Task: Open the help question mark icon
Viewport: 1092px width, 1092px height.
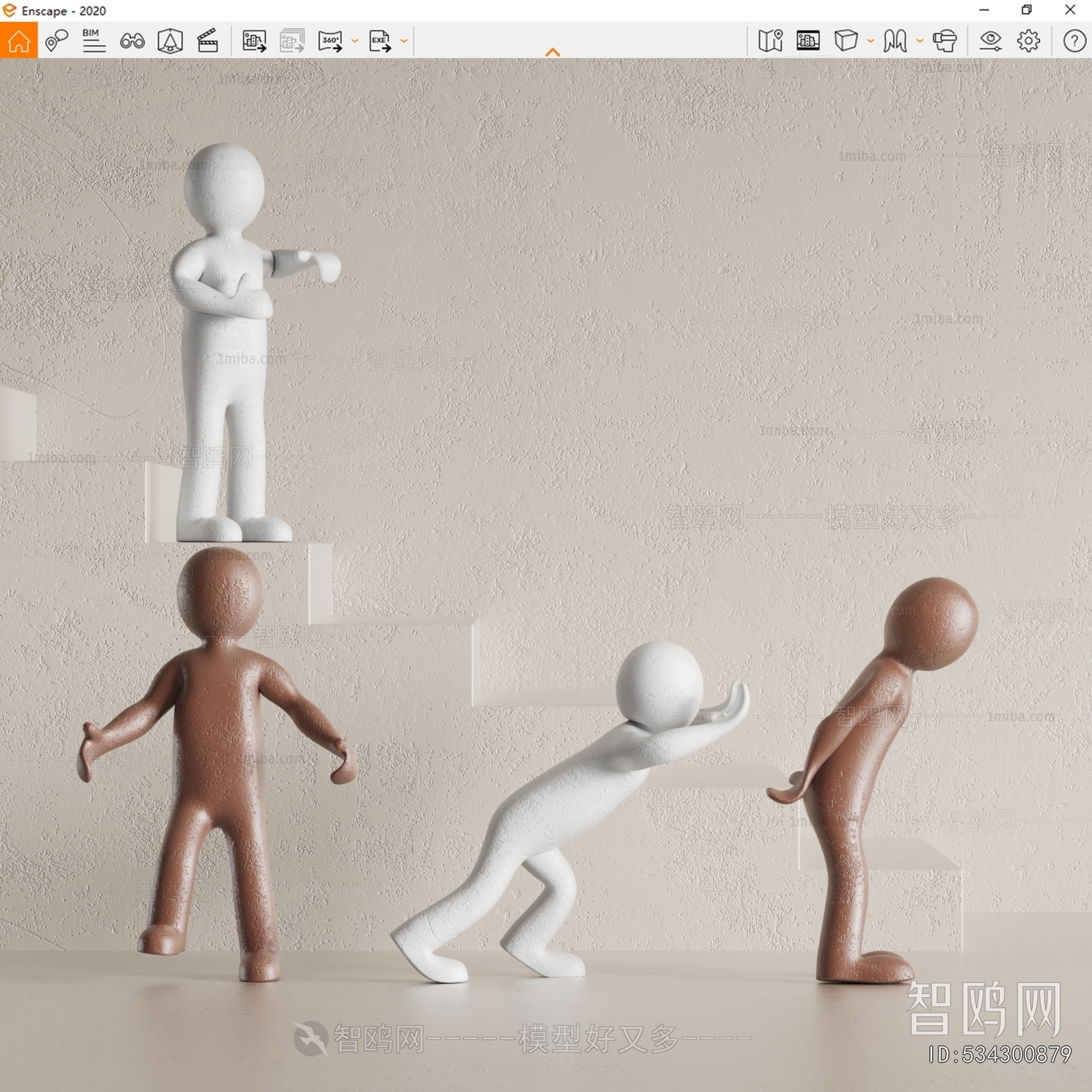Action: click(1074, 41)
